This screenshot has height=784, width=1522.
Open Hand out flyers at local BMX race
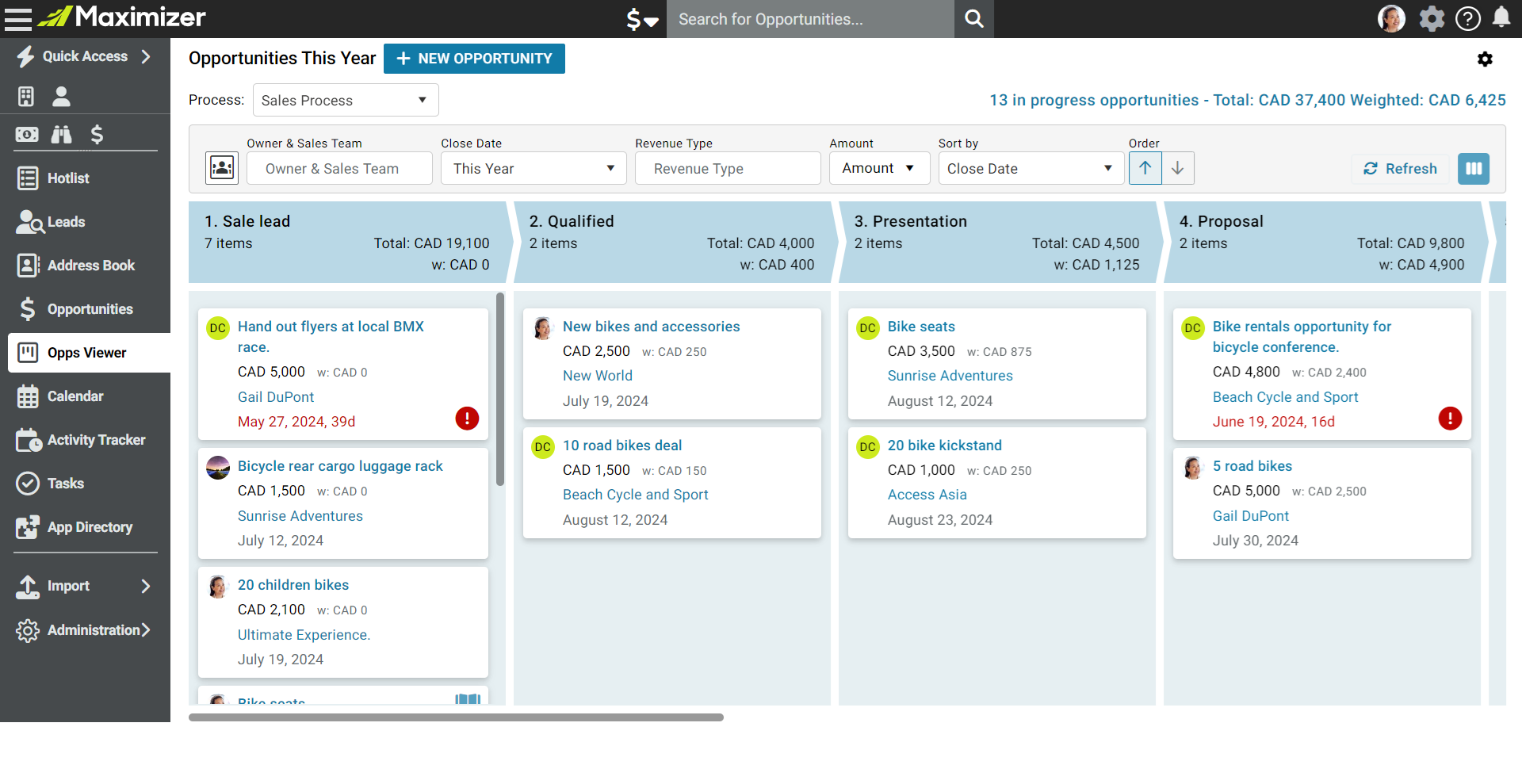point(331,337)
